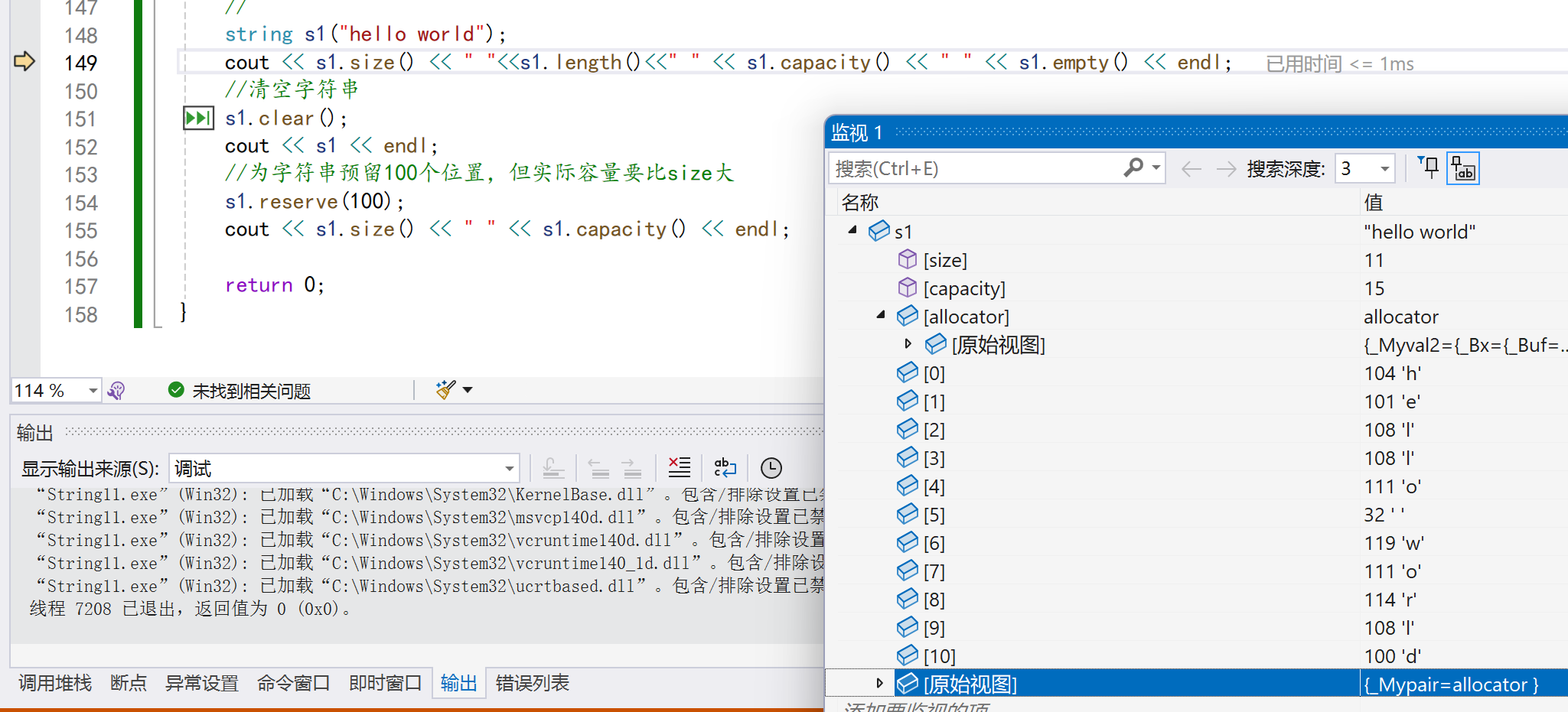Switch to the 调用堆栈 tab
This screenshot has height=712, width=1568.
(x=55, y=683)
